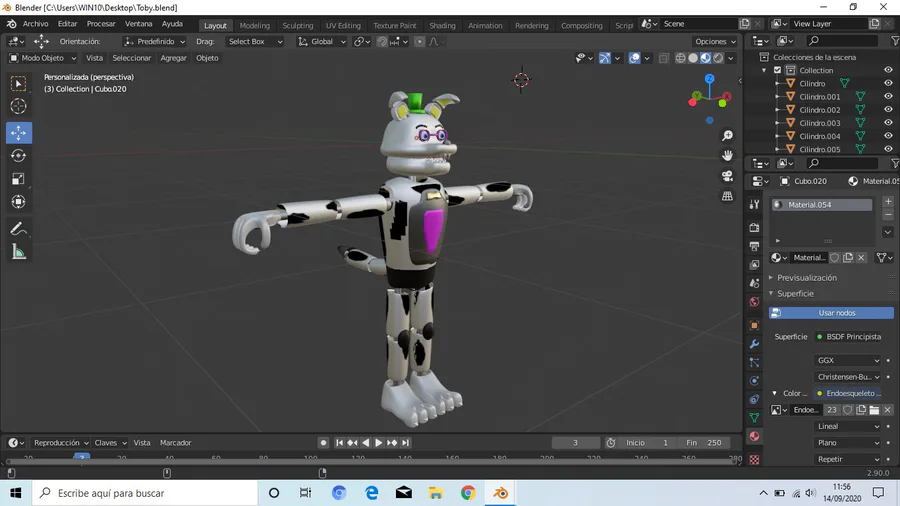900x506 pixels.
Task: Switch to solid viewport shading
Action: click(x=693, y=58)
